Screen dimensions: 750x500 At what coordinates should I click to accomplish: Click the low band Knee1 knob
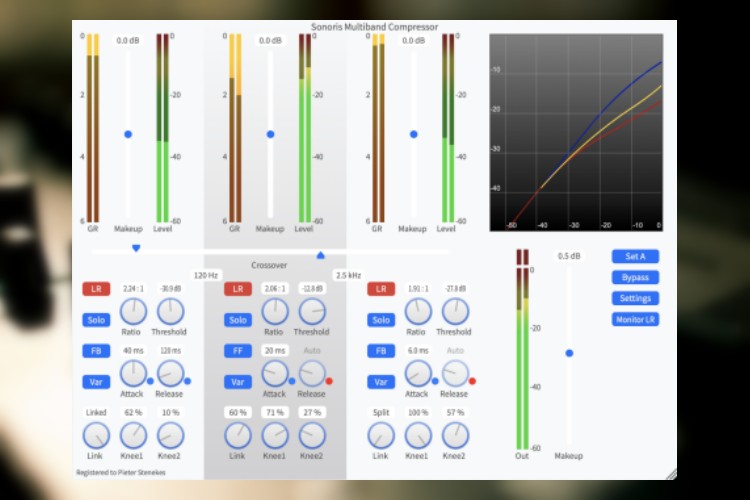click(133, 436)
